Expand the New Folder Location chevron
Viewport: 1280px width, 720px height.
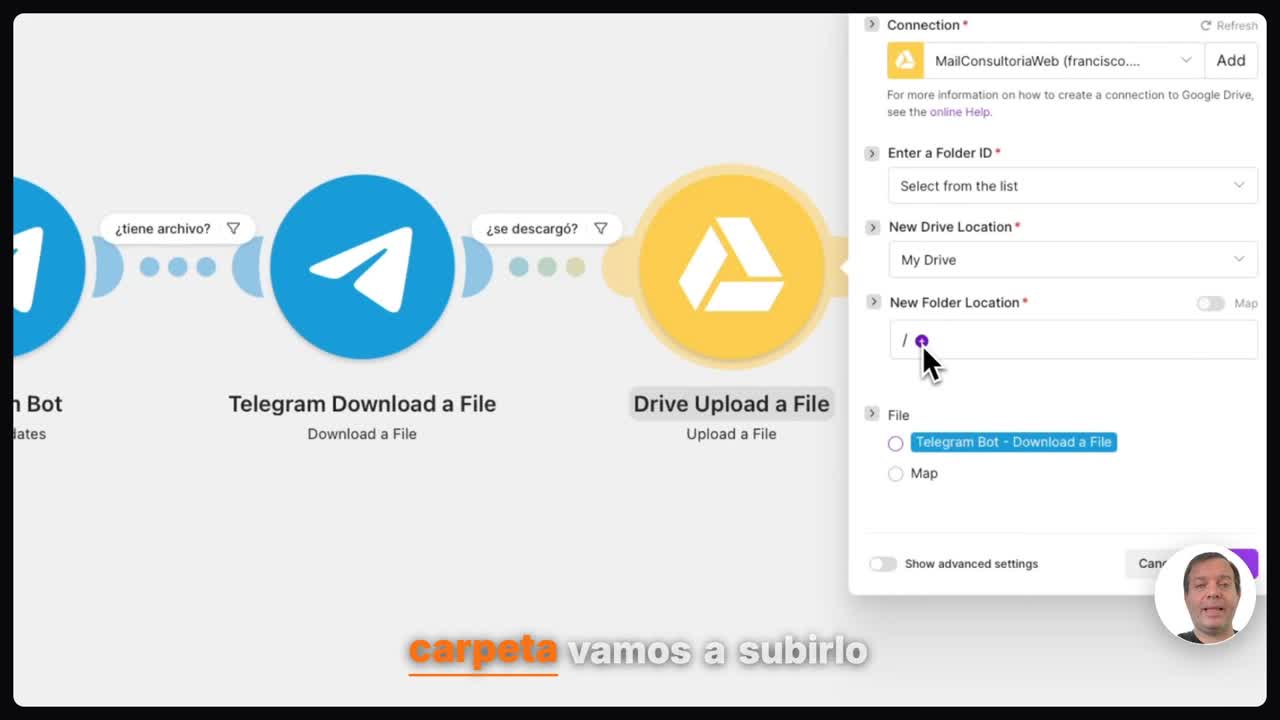coord(874,302)
